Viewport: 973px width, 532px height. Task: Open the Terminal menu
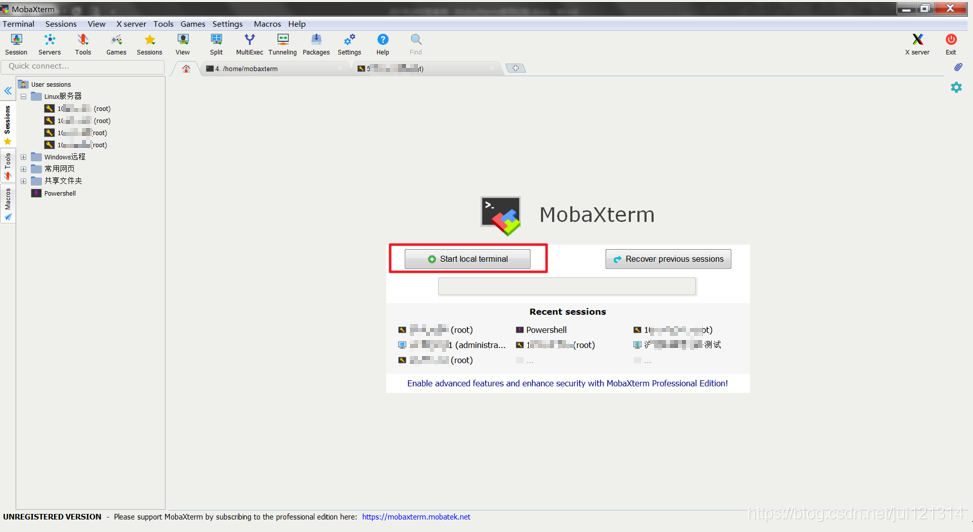coord(19,24)
